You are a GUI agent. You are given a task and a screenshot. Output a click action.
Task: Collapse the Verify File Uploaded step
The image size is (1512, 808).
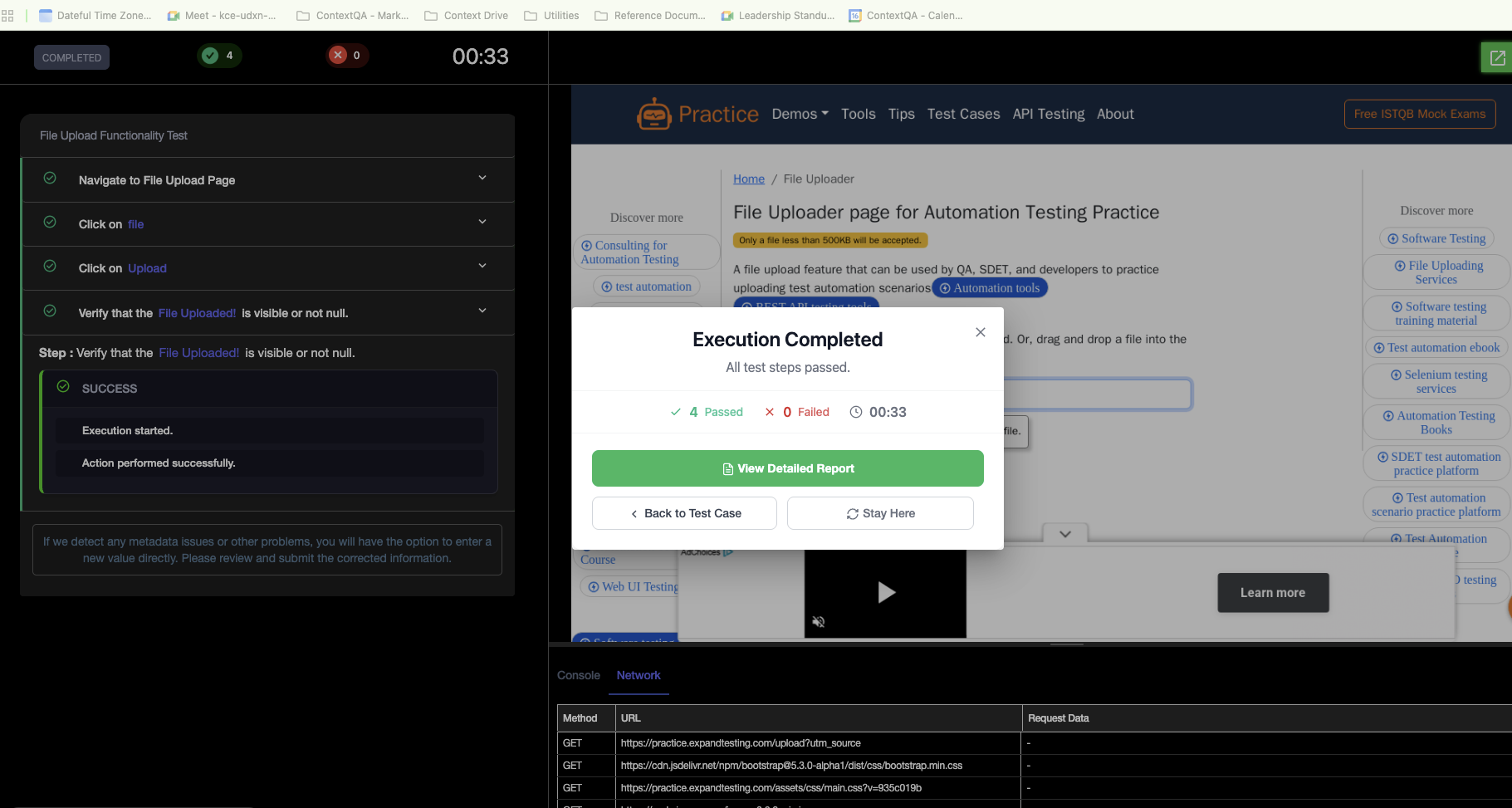pyautogui.click(x=482, y=311)
